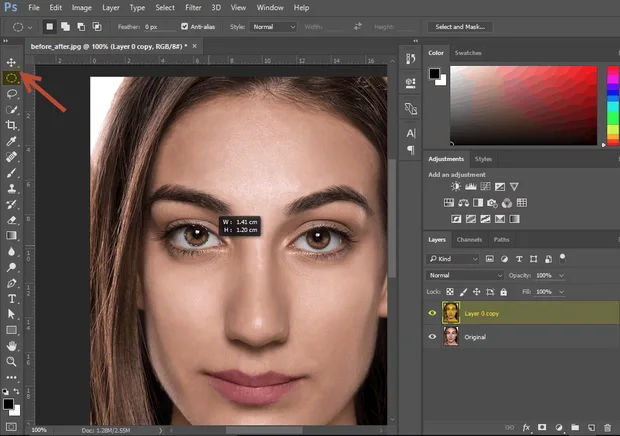Select the Crop tool
620x436 pixels.
[x=11, y=125]
